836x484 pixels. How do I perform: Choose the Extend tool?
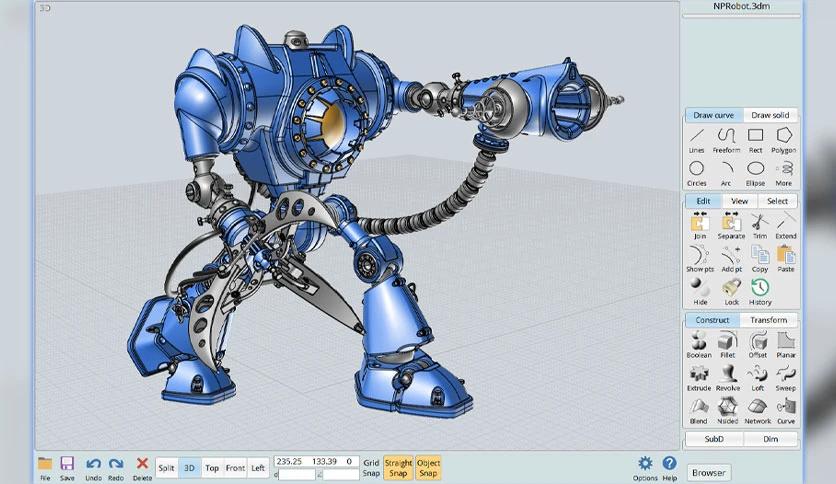[x=786, y=225]
